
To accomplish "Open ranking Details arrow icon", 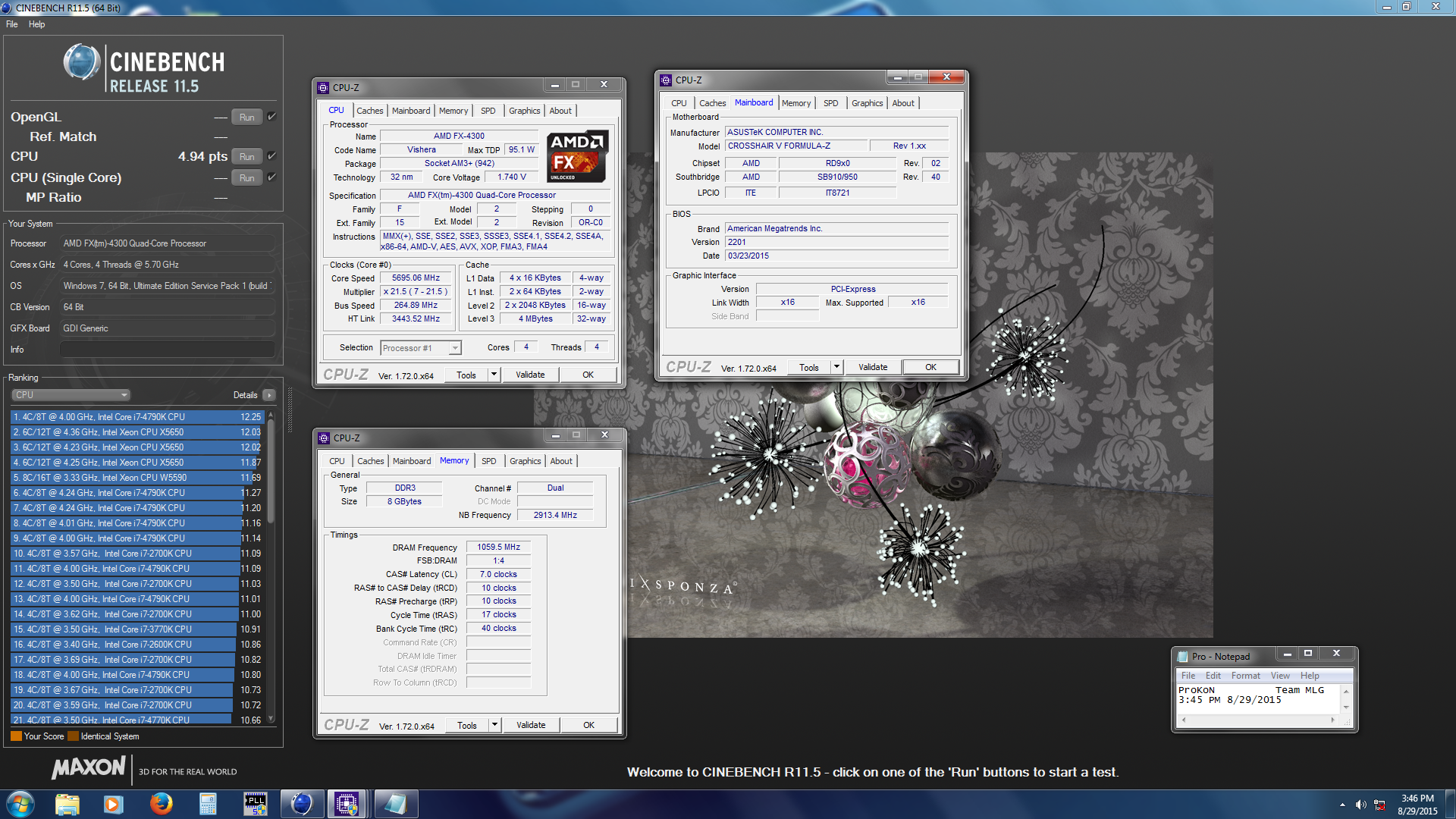I will [268, 395].
